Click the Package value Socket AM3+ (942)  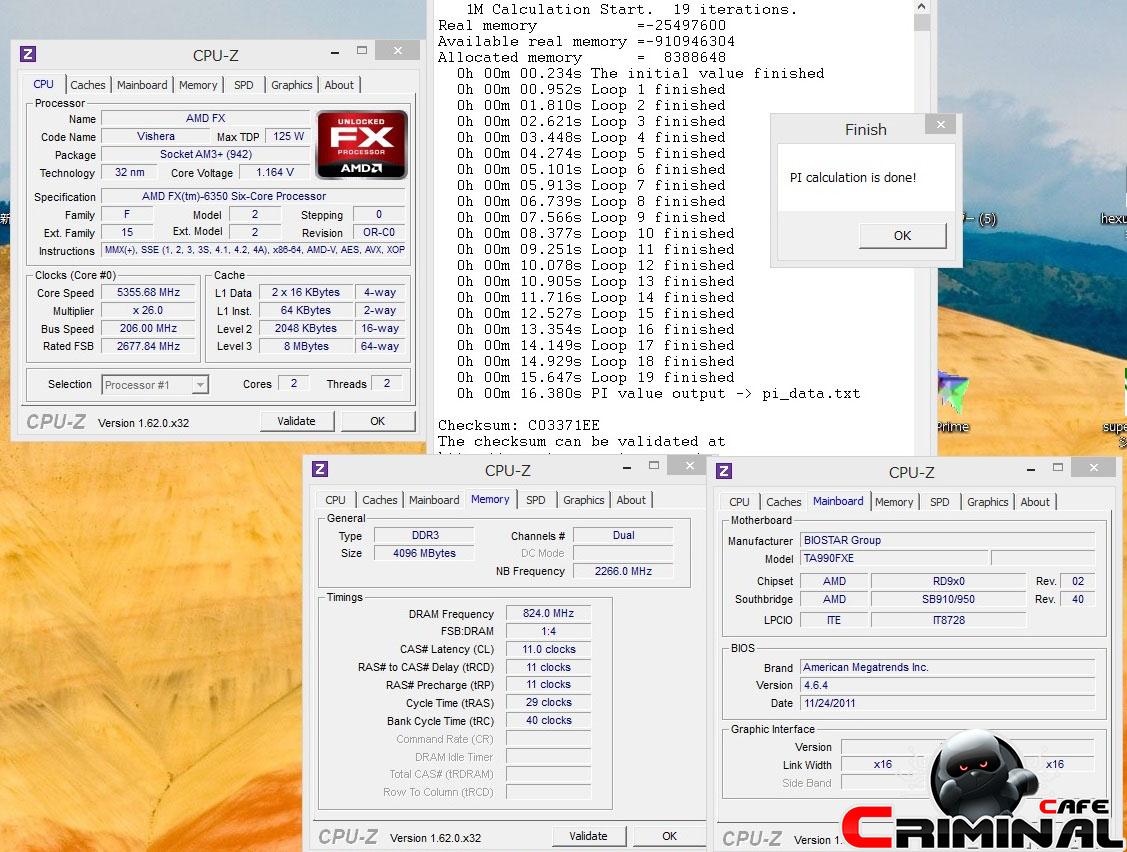(206, 155)
